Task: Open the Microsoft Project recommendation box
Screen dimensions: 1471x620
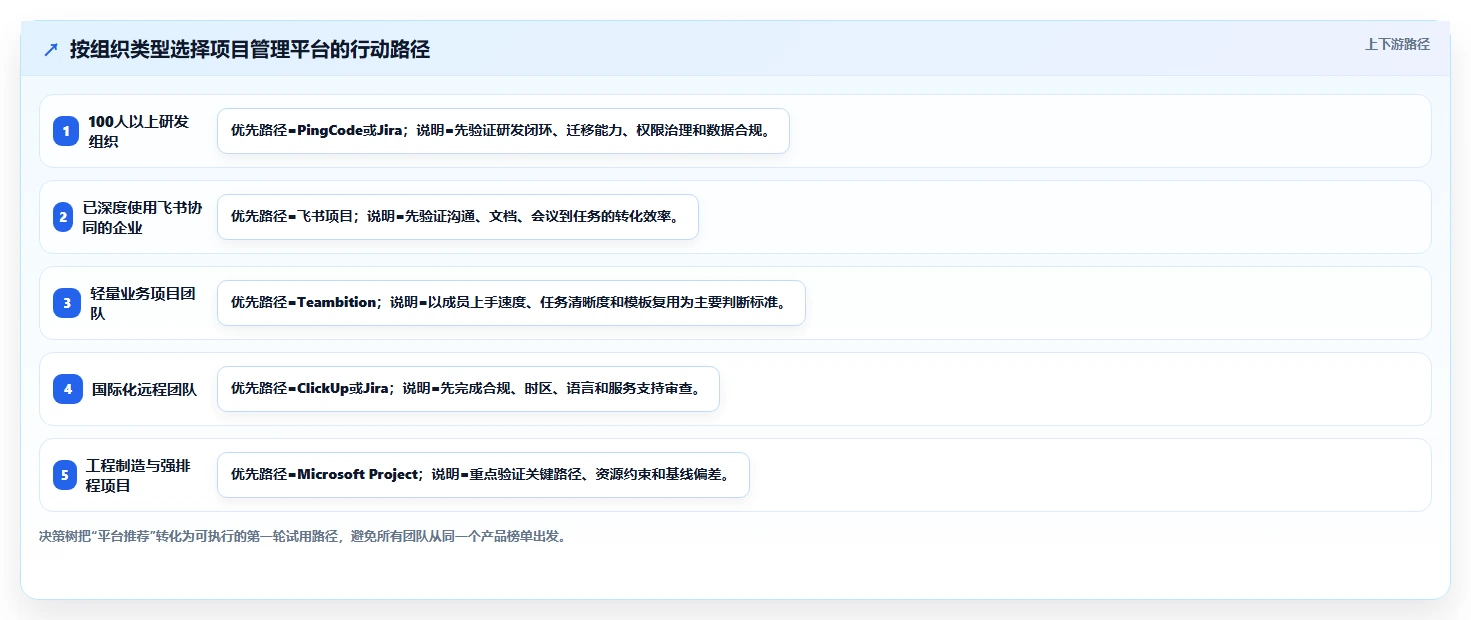Action: click(483, 475)
